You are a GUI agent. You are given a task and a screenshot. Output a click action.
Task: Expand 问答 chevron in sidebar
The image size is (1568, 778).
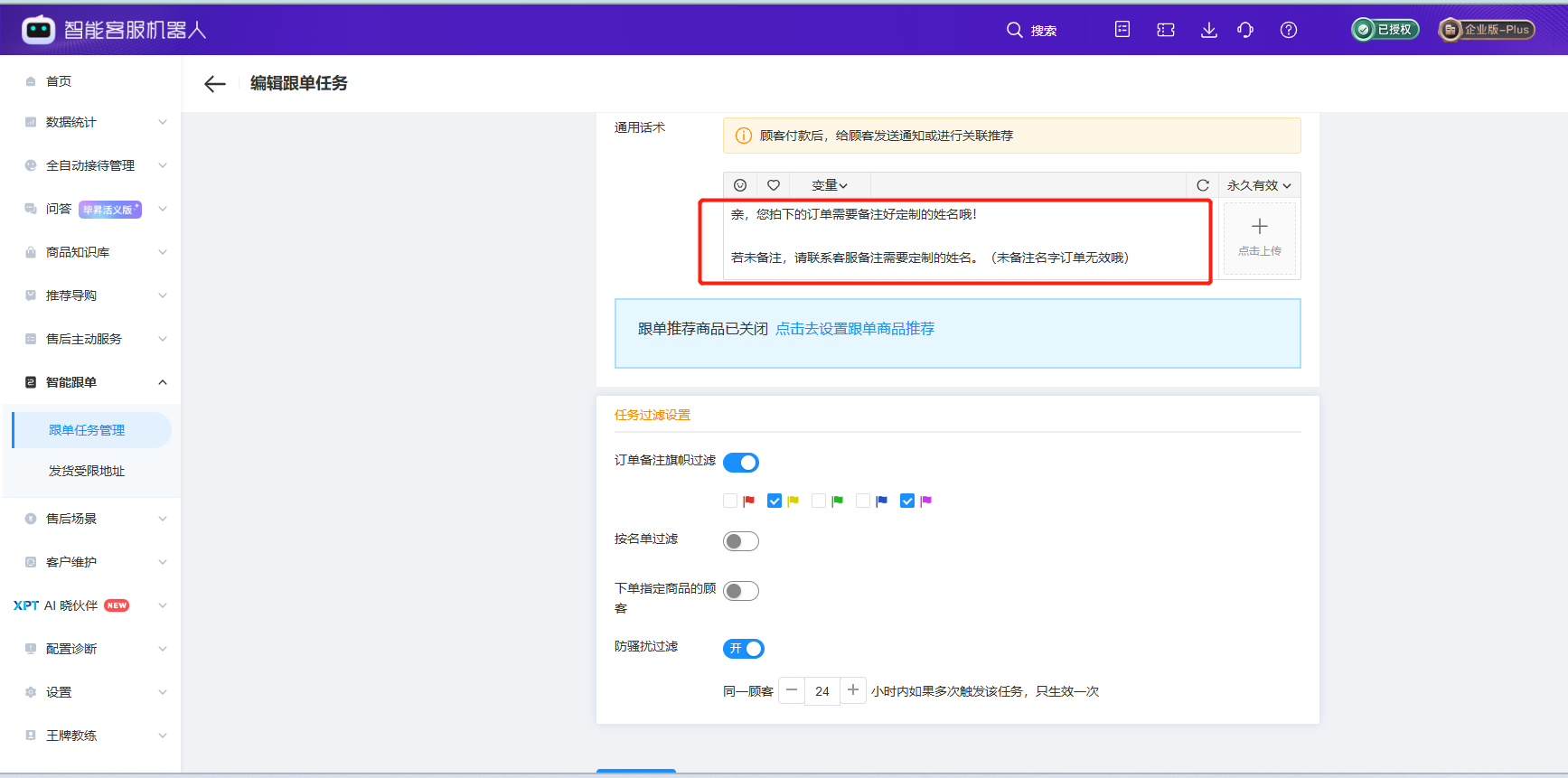coord(163,209)
